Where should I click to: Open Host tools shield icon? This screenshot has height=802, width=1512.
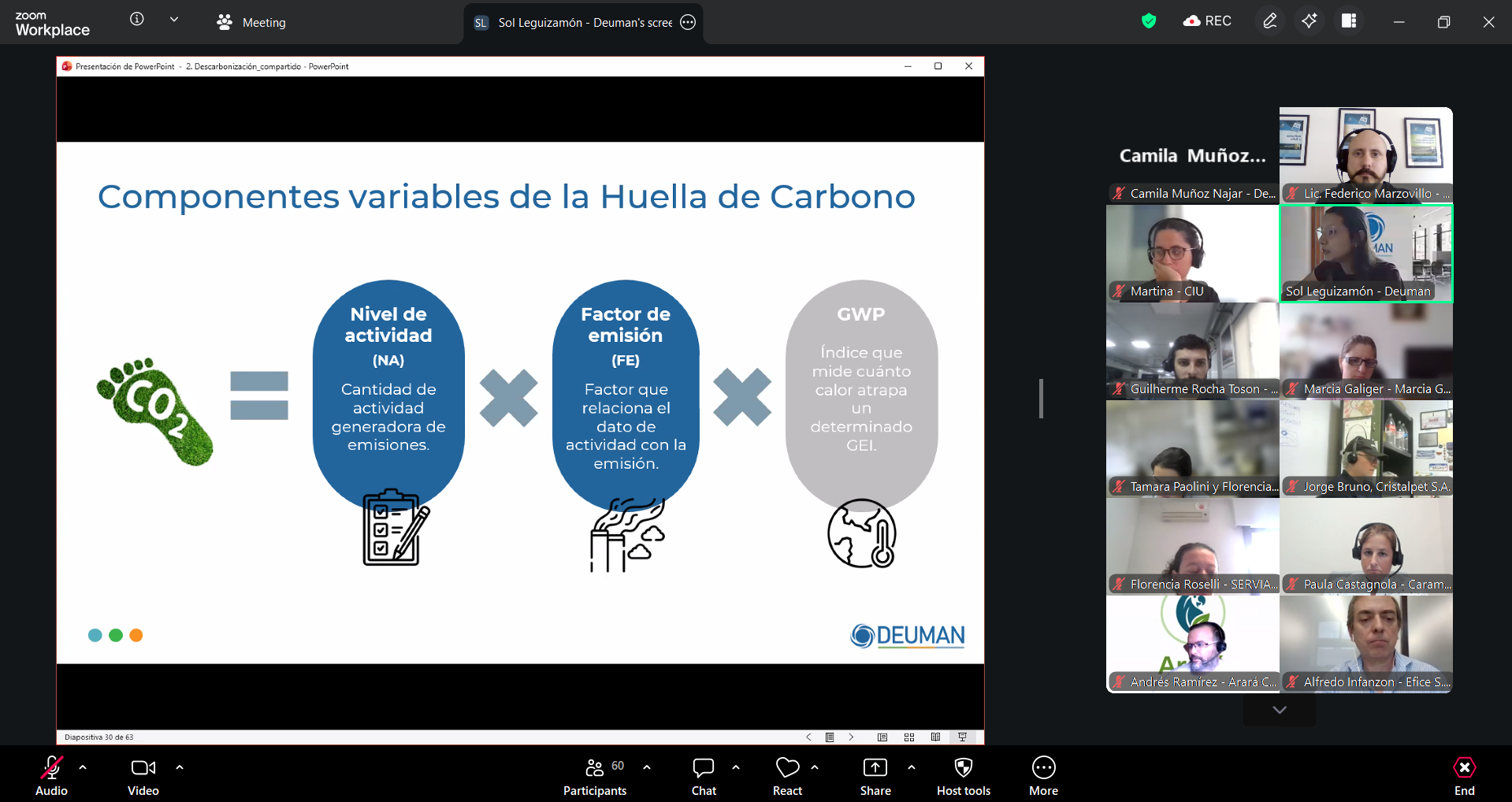point(963,777)
